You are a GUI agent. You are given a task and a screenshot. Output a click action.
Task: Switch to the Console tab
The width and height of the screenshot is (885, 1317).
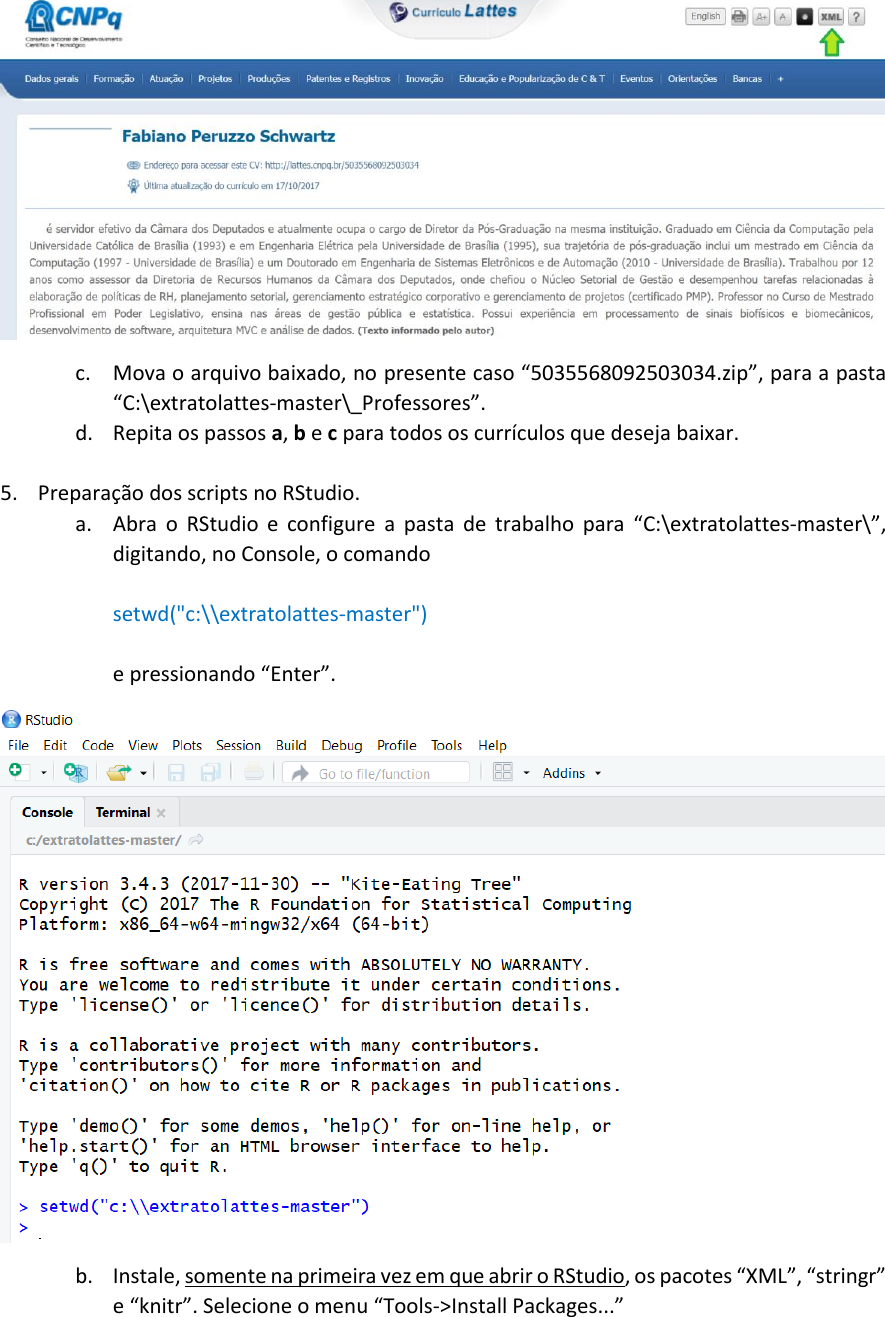pyautogui.click(x=48, y=812)
